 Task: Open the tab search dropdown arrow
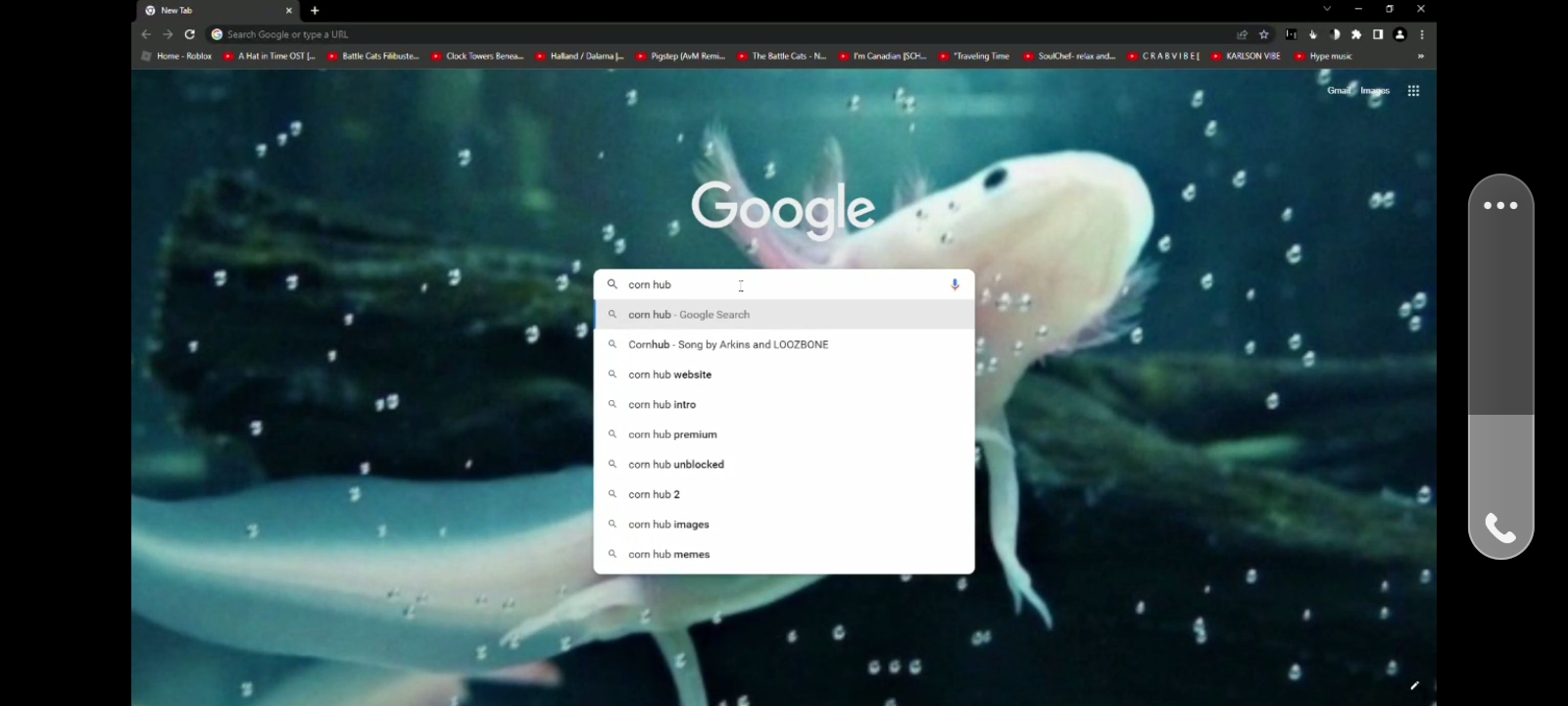1327,9
